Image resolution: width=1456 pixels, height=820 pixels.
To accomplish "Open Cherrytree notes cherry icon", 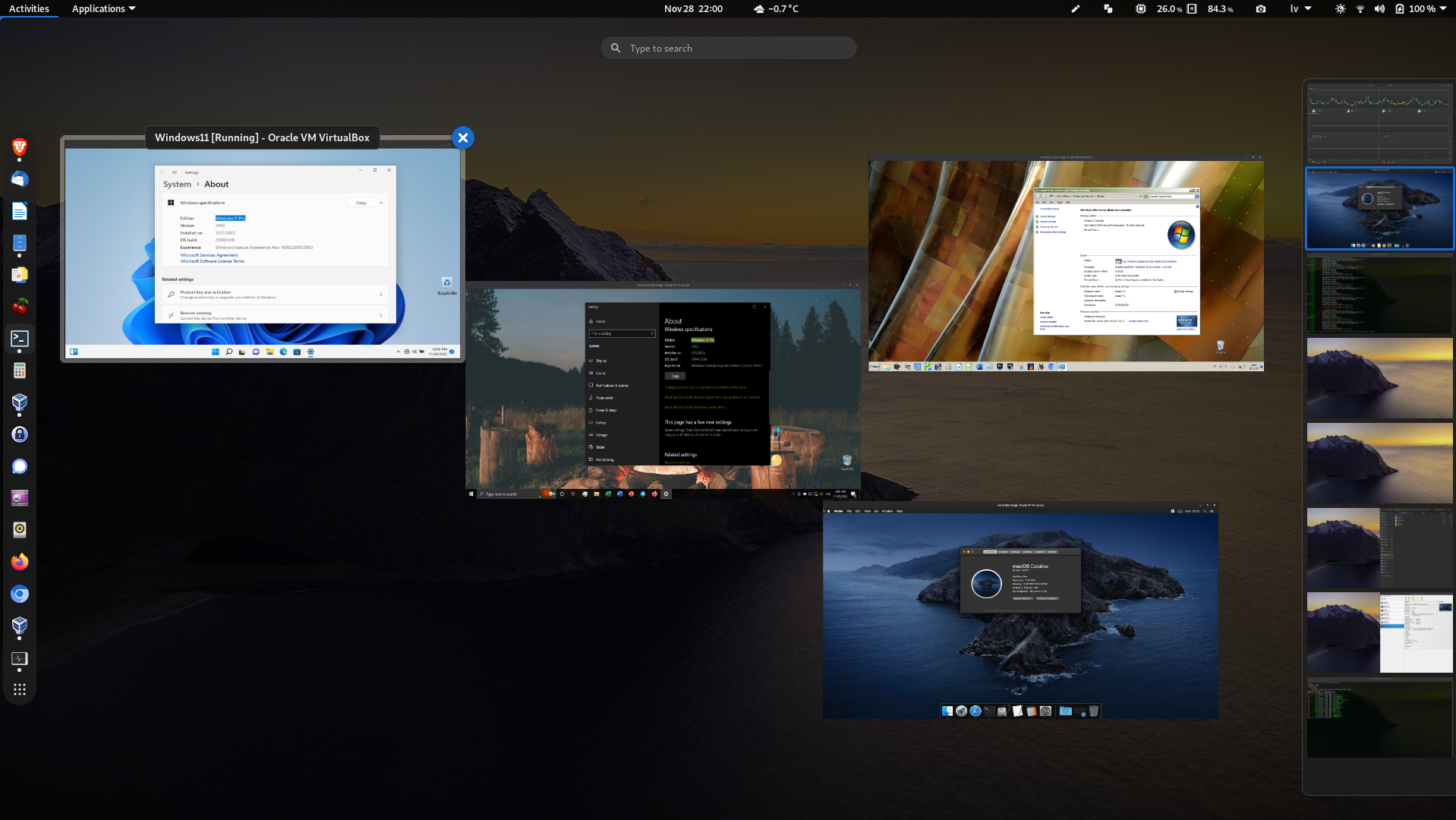I will pos(20,306).
